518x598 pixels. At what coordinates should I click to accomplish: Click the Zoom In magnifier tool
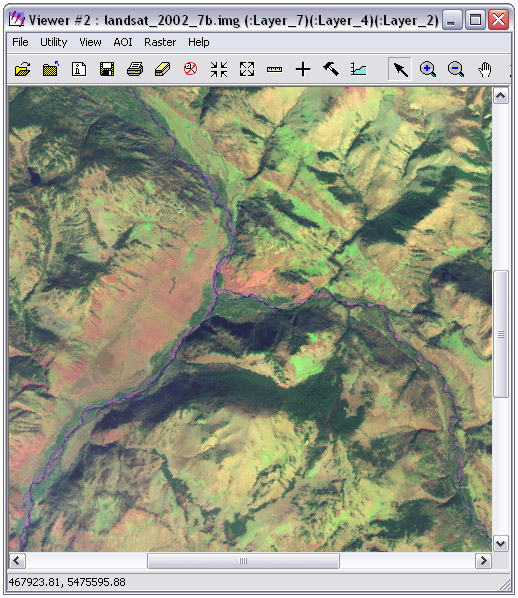428,69
